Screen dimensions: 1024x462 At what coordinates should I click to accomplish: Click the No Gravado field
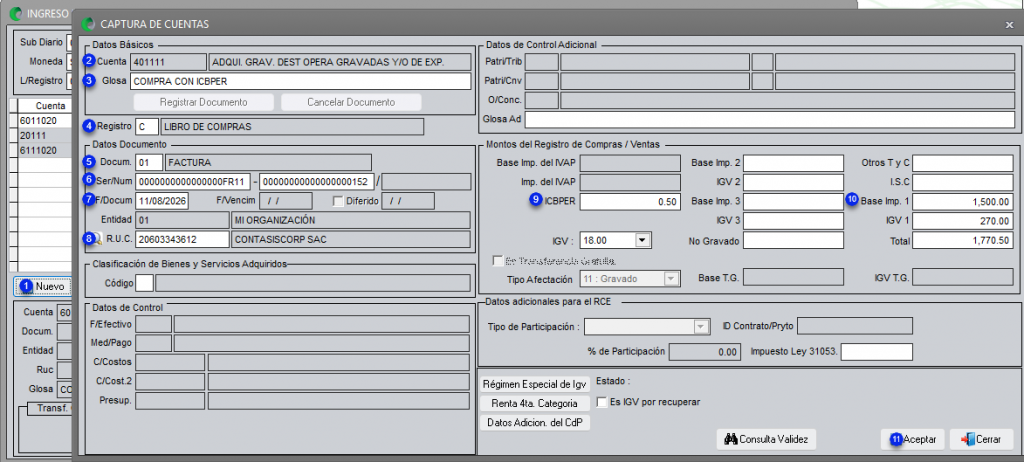tap(793, 240)
